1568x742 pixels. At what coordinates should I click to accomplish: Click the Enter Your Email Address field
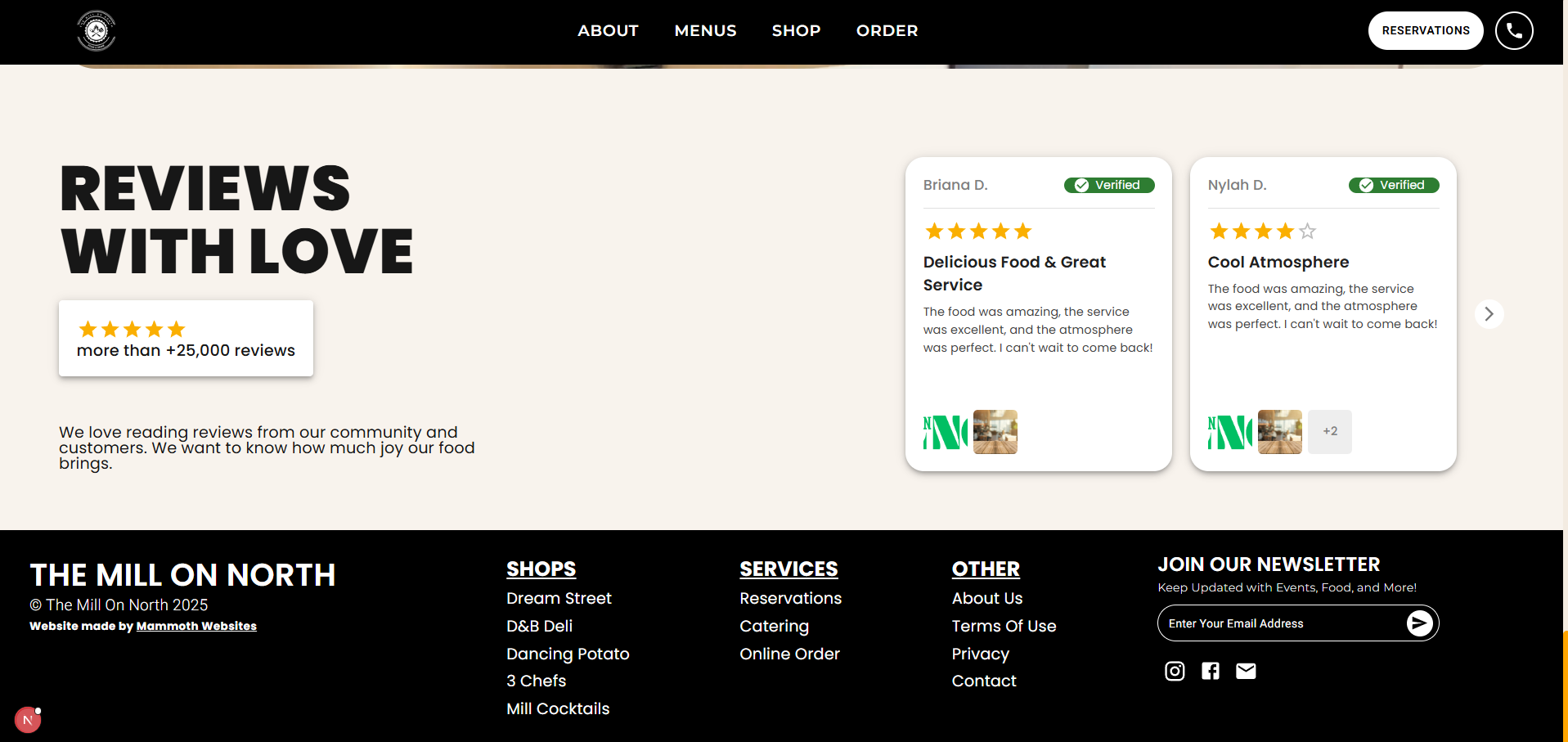pos(1280,623)
